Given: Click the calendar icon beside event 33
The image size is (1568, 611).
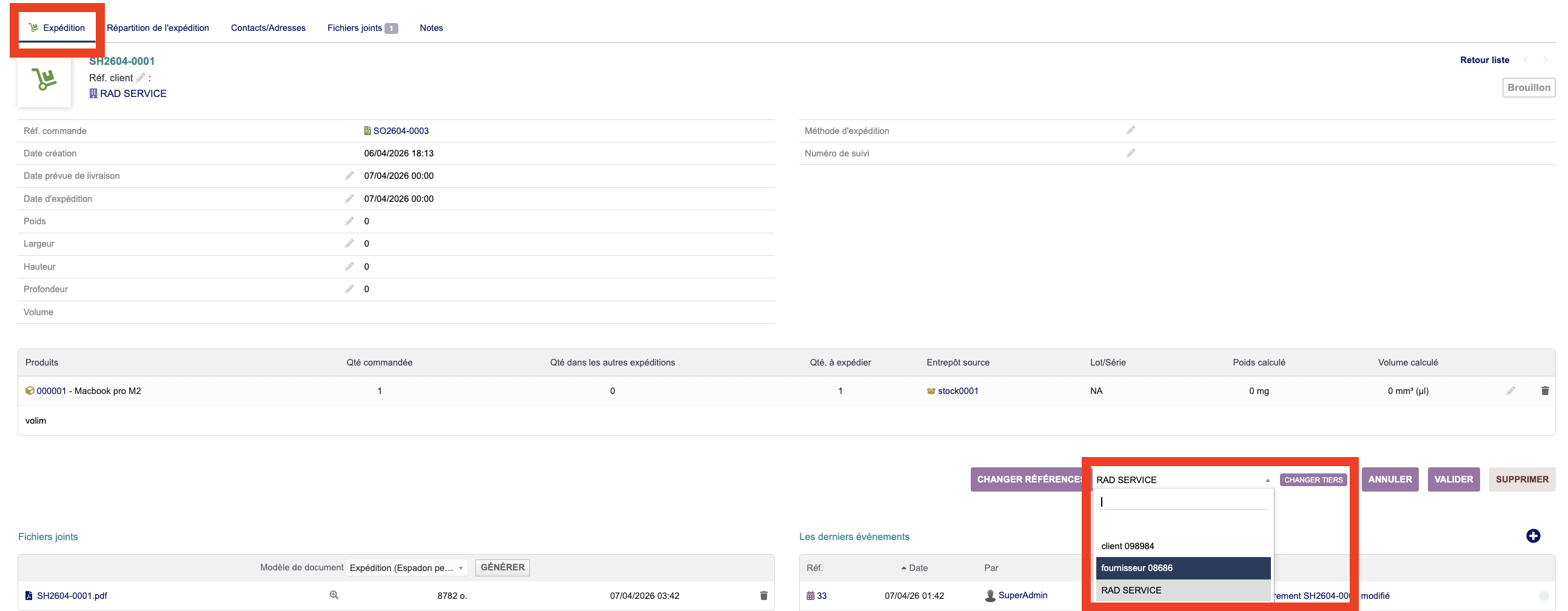Looking at the screenshot, I should tap(811, 596).
